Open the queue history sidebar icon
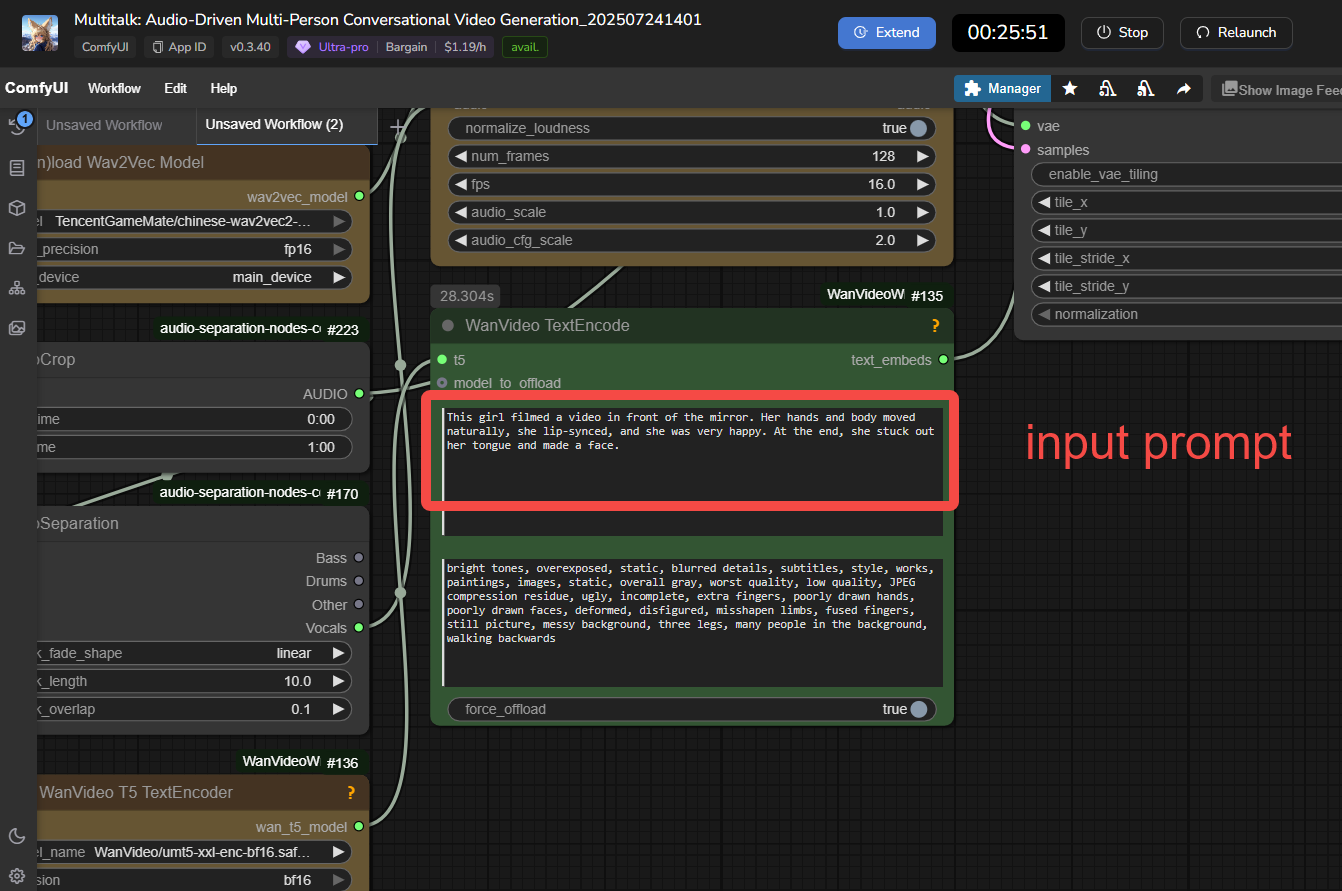 click(17, 127)
